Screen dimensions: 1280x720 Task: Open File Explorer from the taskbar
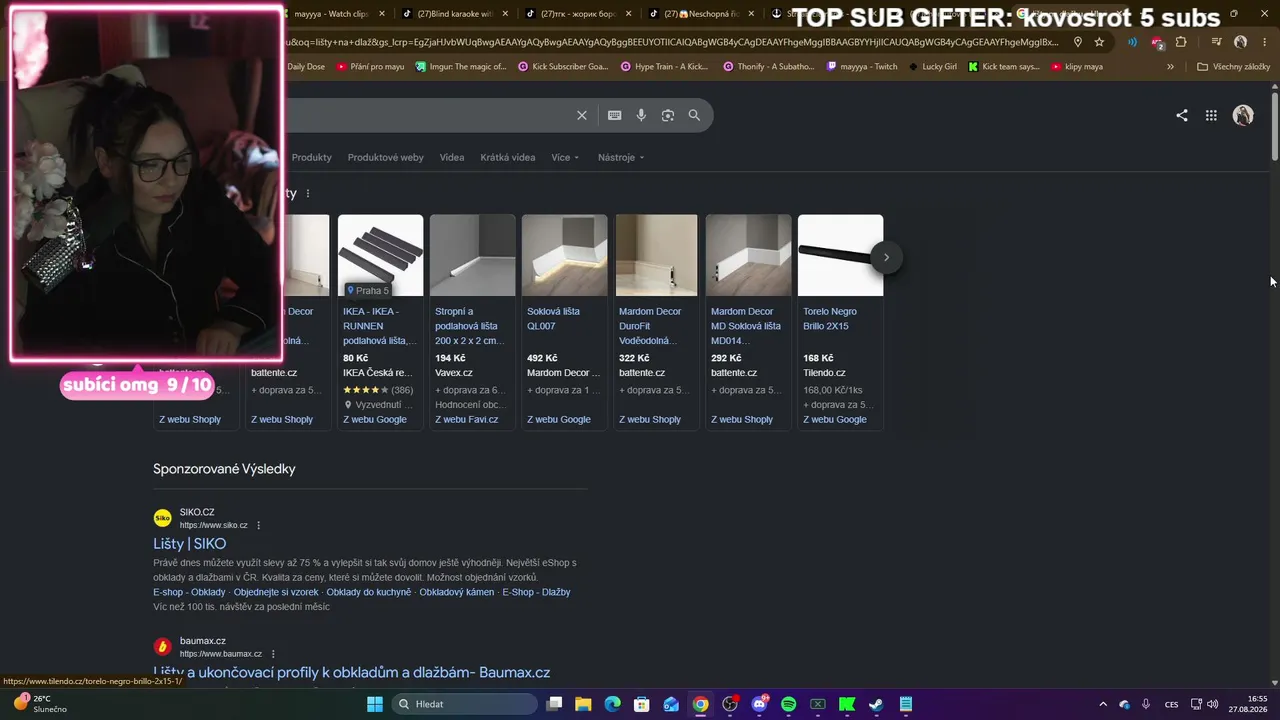(583, 704)
